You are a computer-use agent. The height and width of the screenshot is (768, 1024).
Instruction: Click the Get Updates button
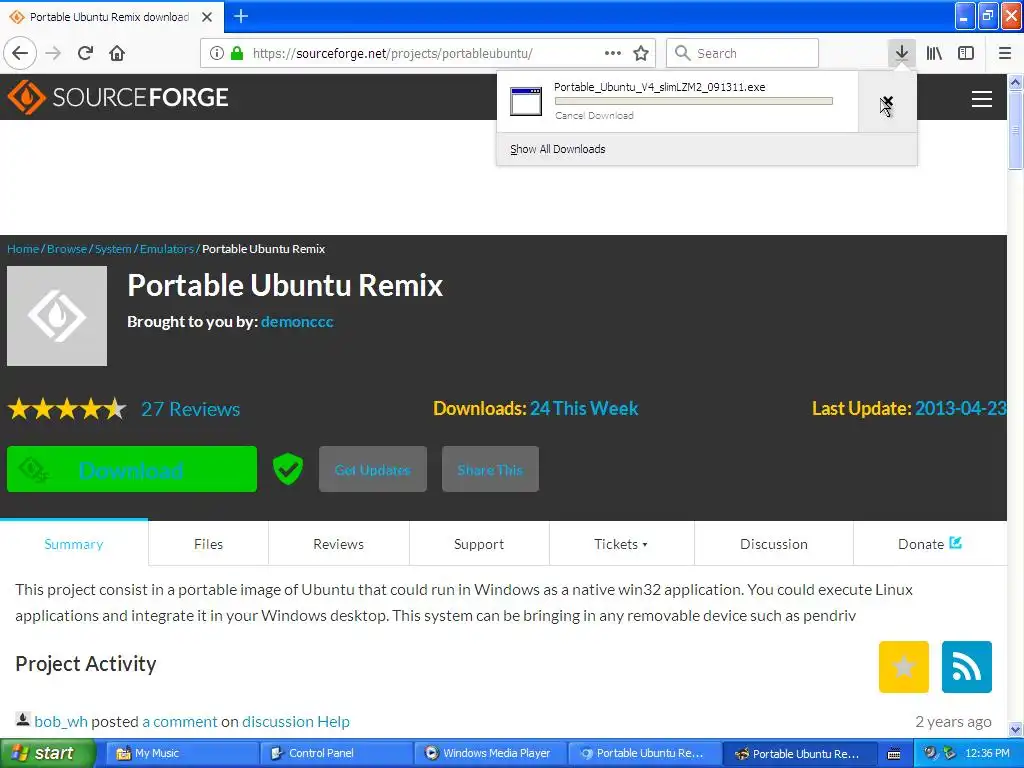373,469
